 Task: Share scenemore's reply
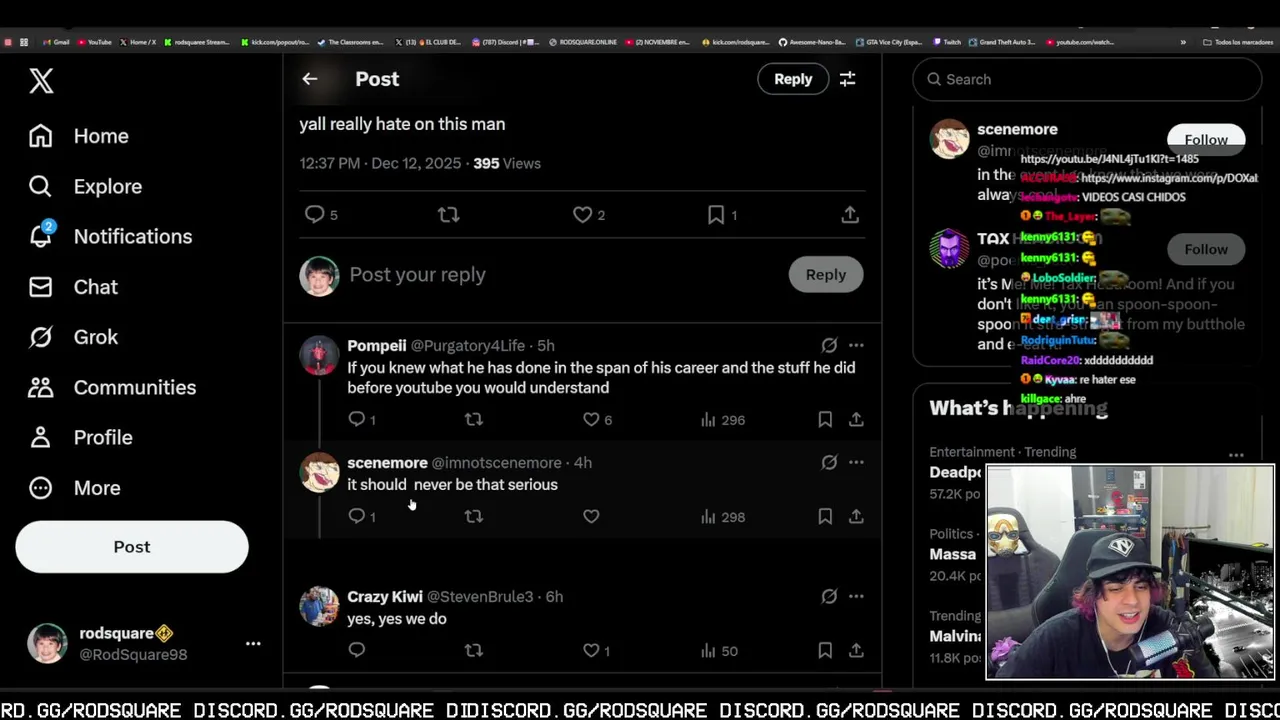coord(856,516)
